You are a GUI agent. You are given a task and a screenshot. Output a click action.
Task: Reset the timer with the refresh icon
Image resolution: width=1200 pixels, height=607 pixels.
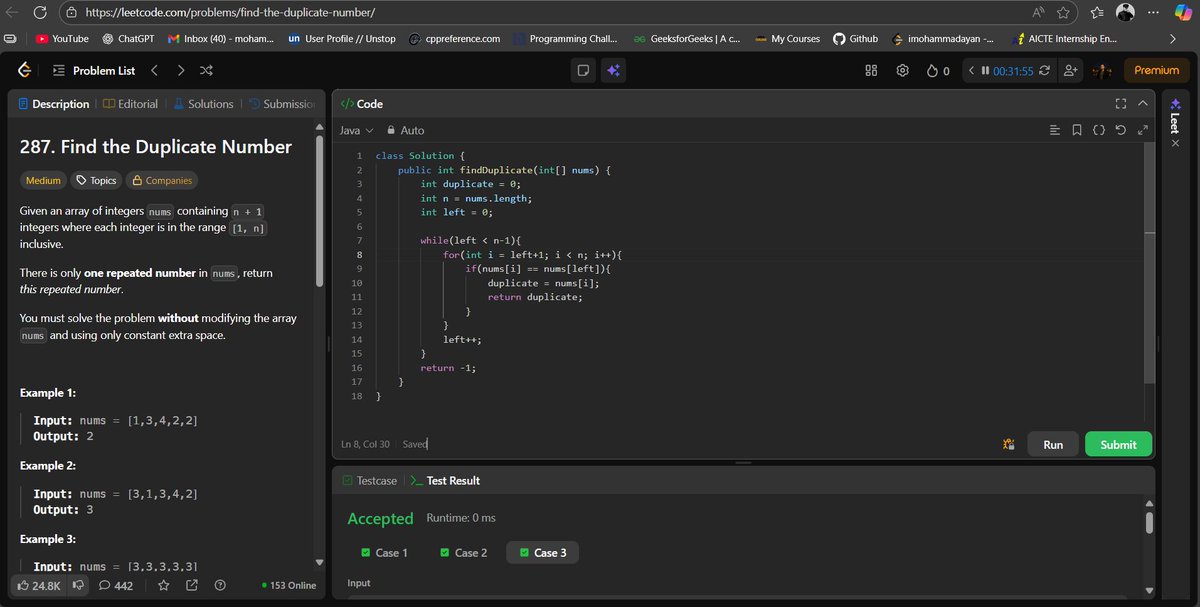[x=1045, y=71]
